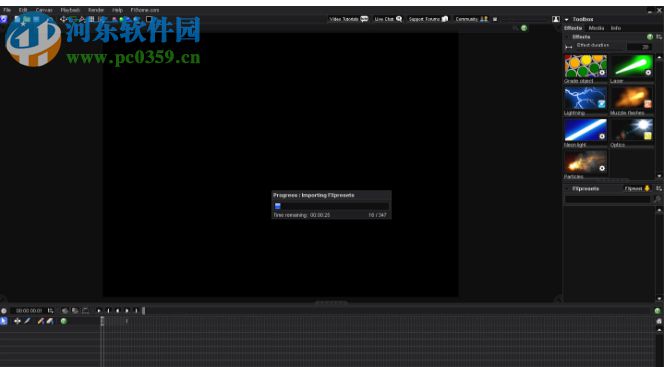Click the effects list scrollbar up arrow
666x367 pixels.
tap(659, 57)
